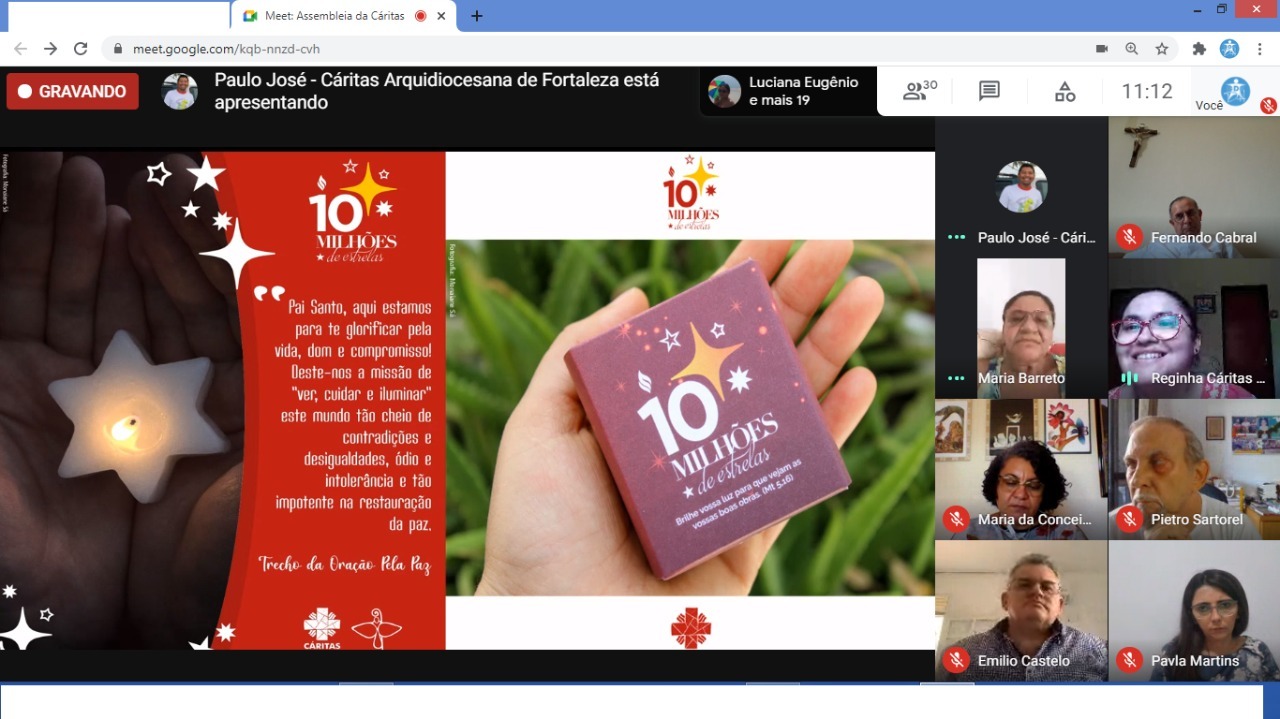1280x719 pixels.
Task: Click the lock icon beside meet.google.com
Action: point(118,49)
